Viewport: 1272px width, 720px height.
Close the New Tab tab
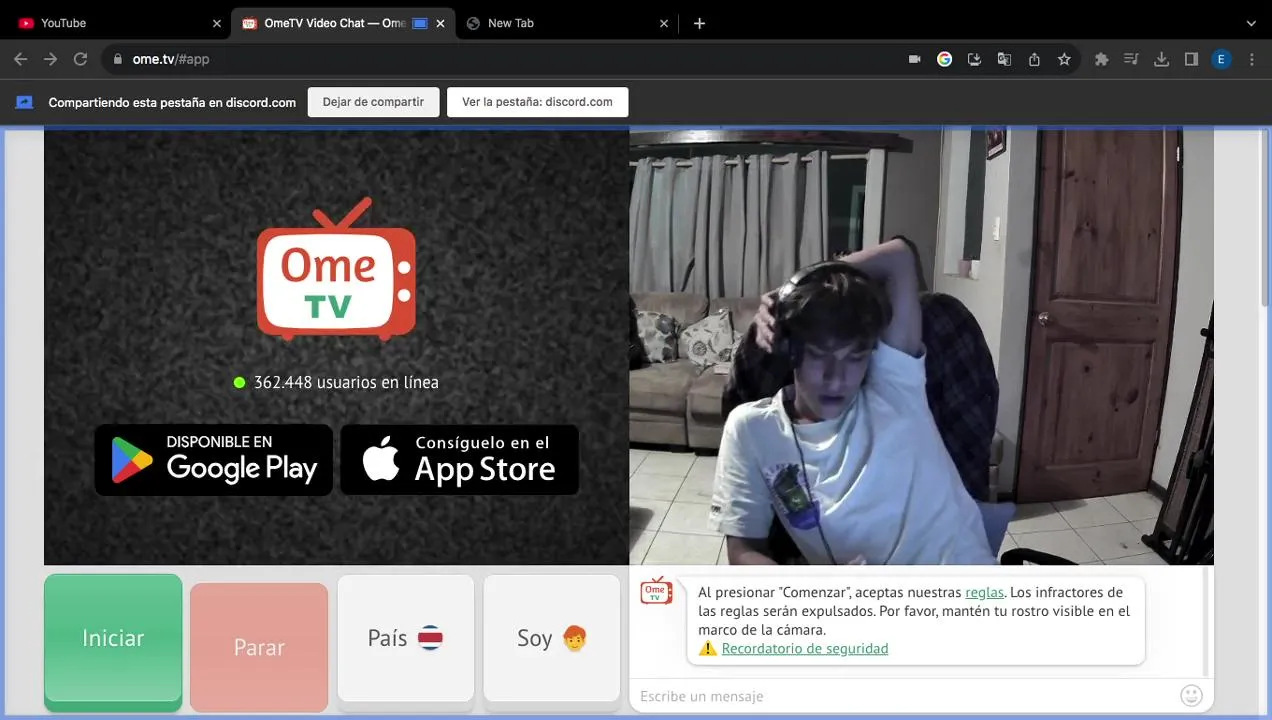664,23
